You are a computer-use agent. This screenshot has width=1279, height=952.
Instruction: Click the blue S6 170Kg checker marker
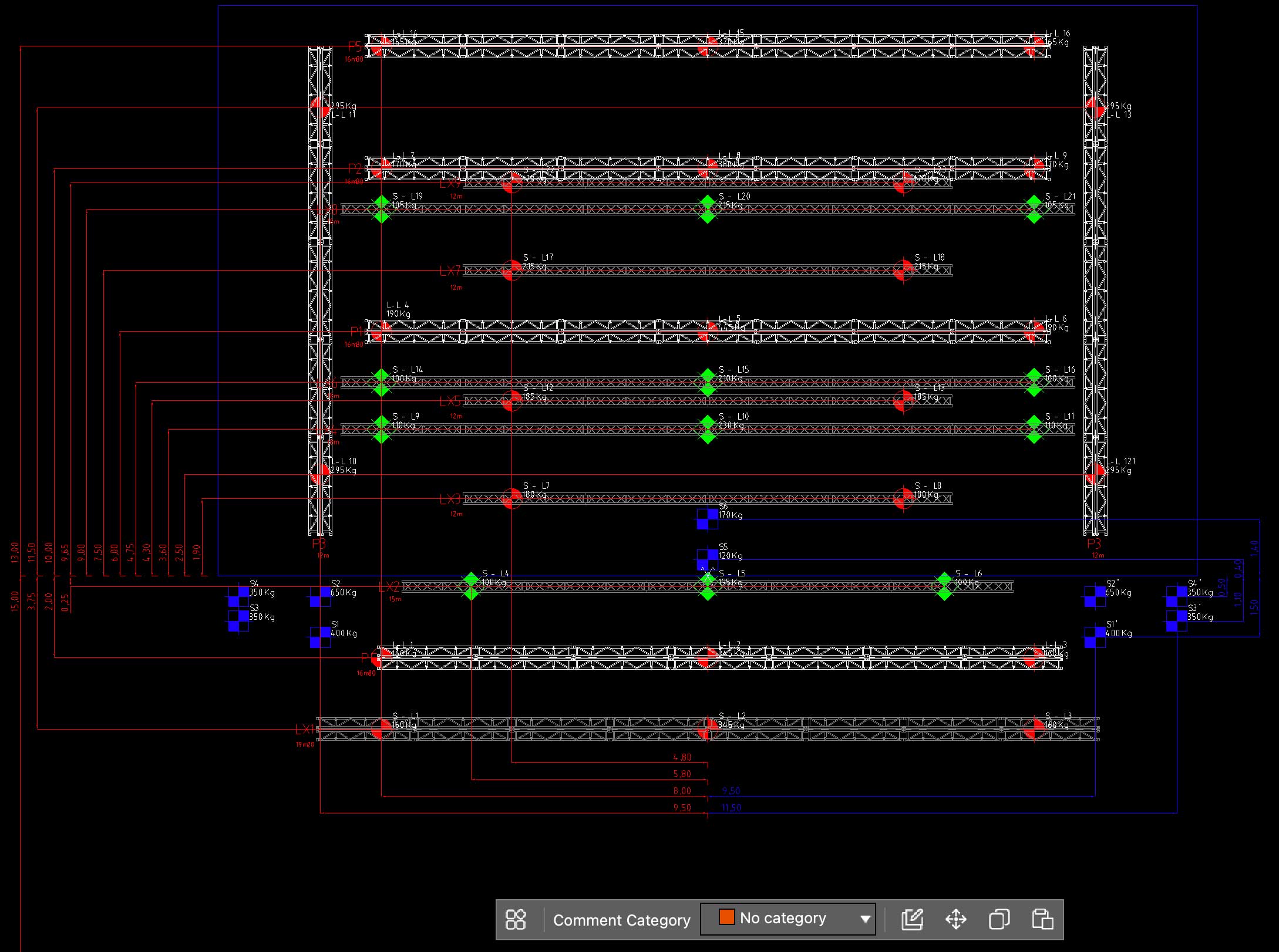tap(707, 519)
